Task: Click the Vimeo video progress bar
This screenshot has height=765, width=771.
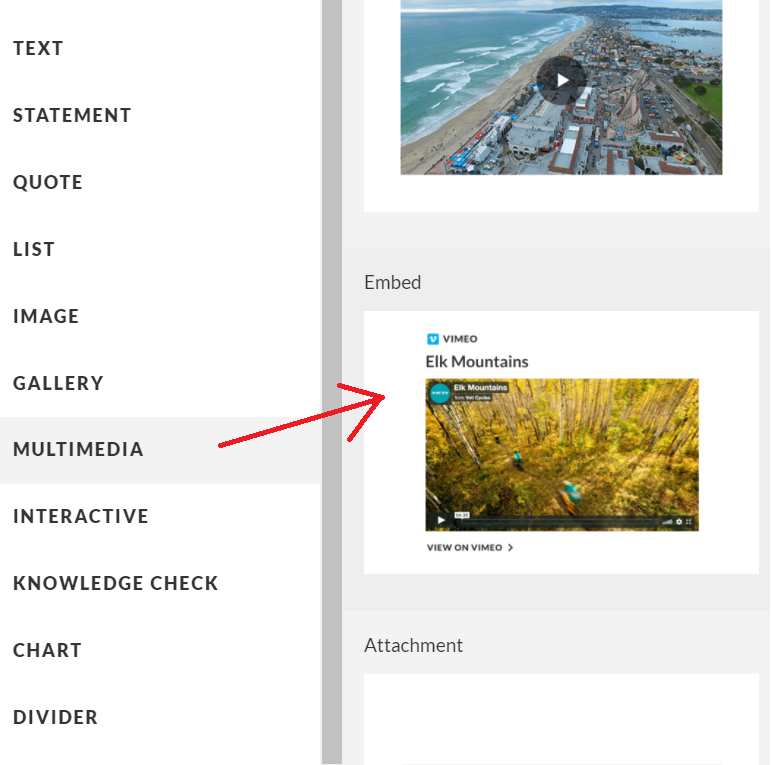Action: 560,521
